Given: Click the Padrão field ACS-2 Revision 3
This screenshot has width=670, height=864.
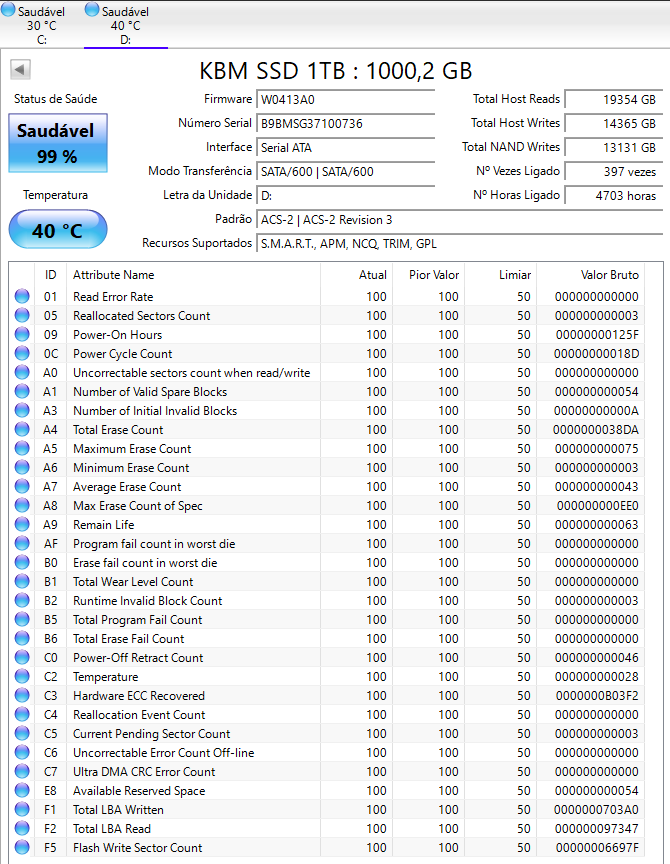Looking at the screenshot, I should click(460, 220).
